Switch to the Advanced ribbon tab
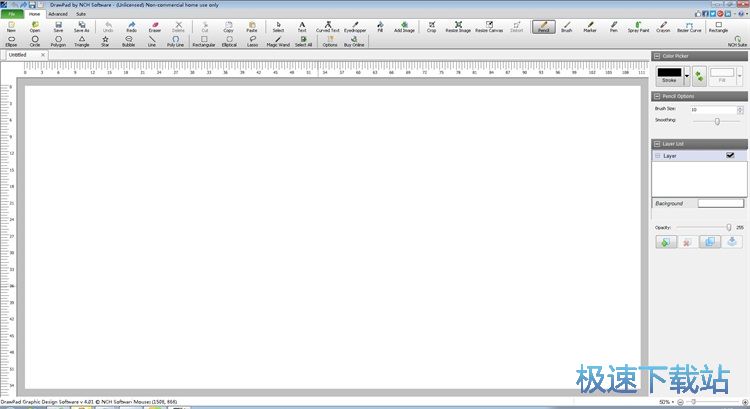750x409 pixels. (58, 14)
